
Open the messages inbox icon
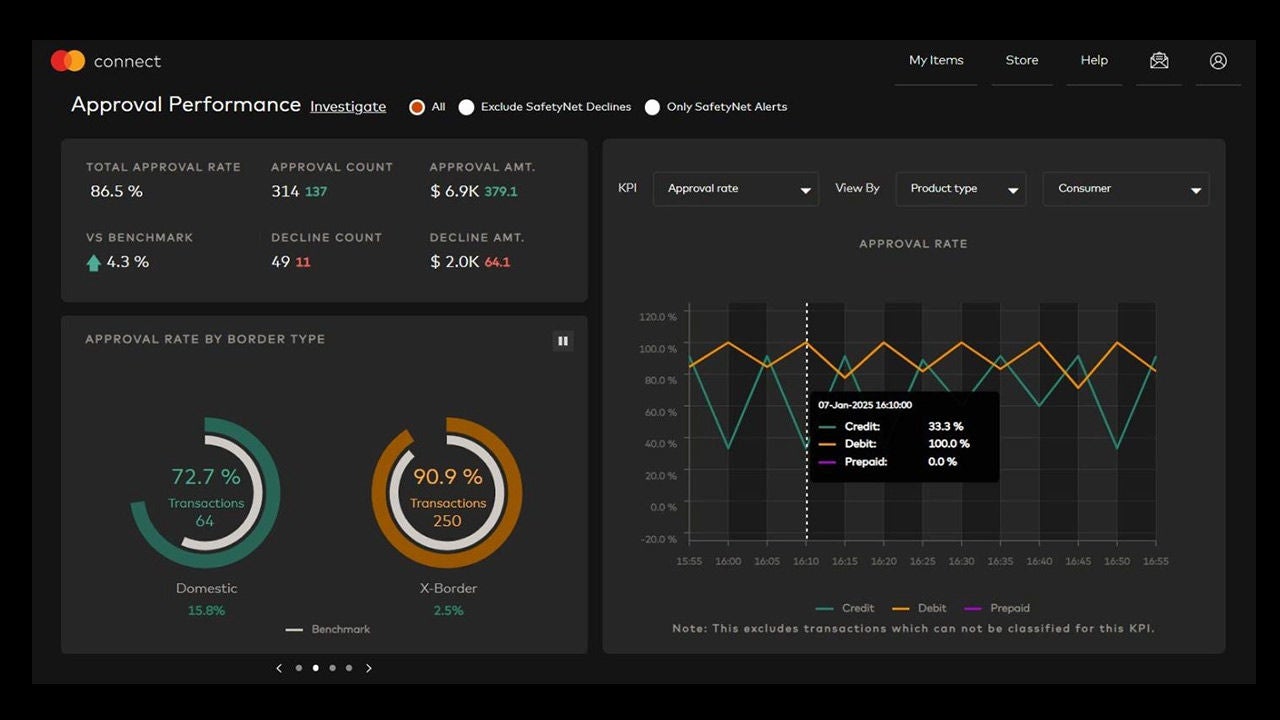[x=1159, y=61]
